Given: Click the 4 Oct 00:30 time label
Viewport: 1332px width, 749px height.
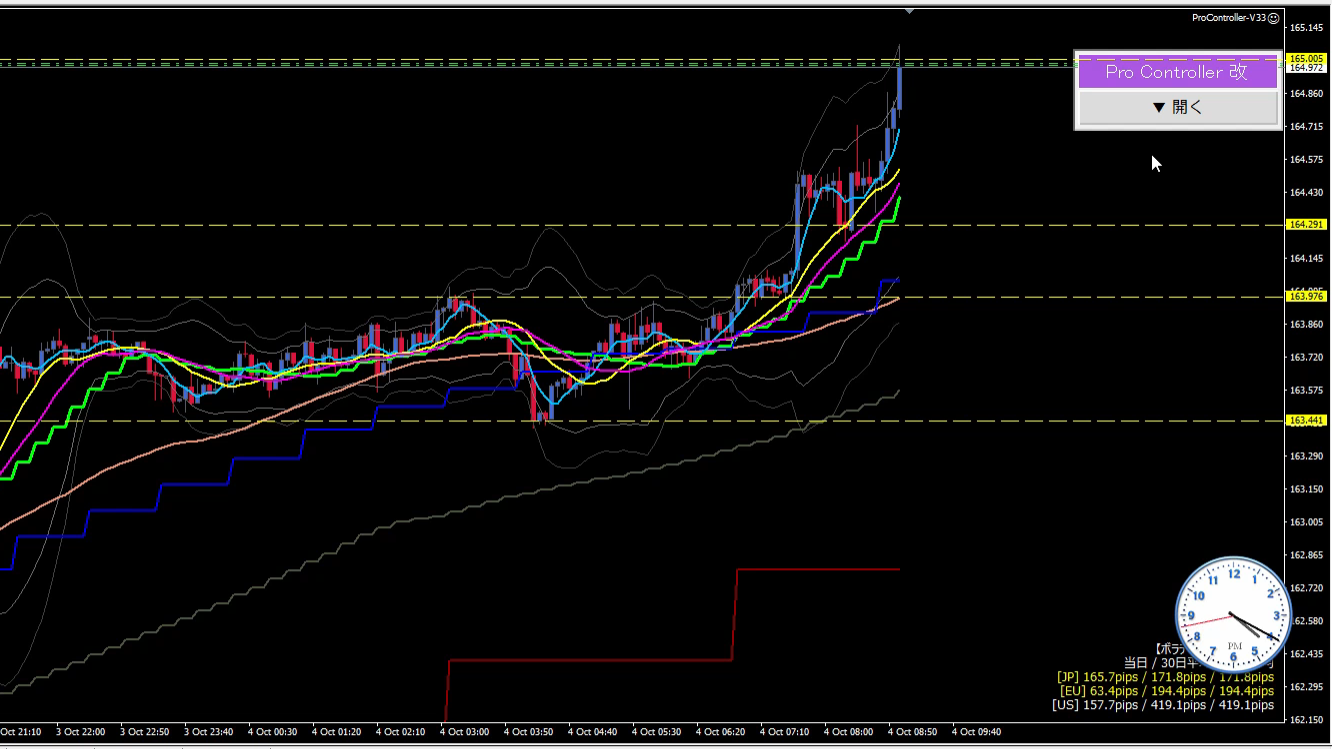Looking at the screenshot, I should tap(273, 732).
